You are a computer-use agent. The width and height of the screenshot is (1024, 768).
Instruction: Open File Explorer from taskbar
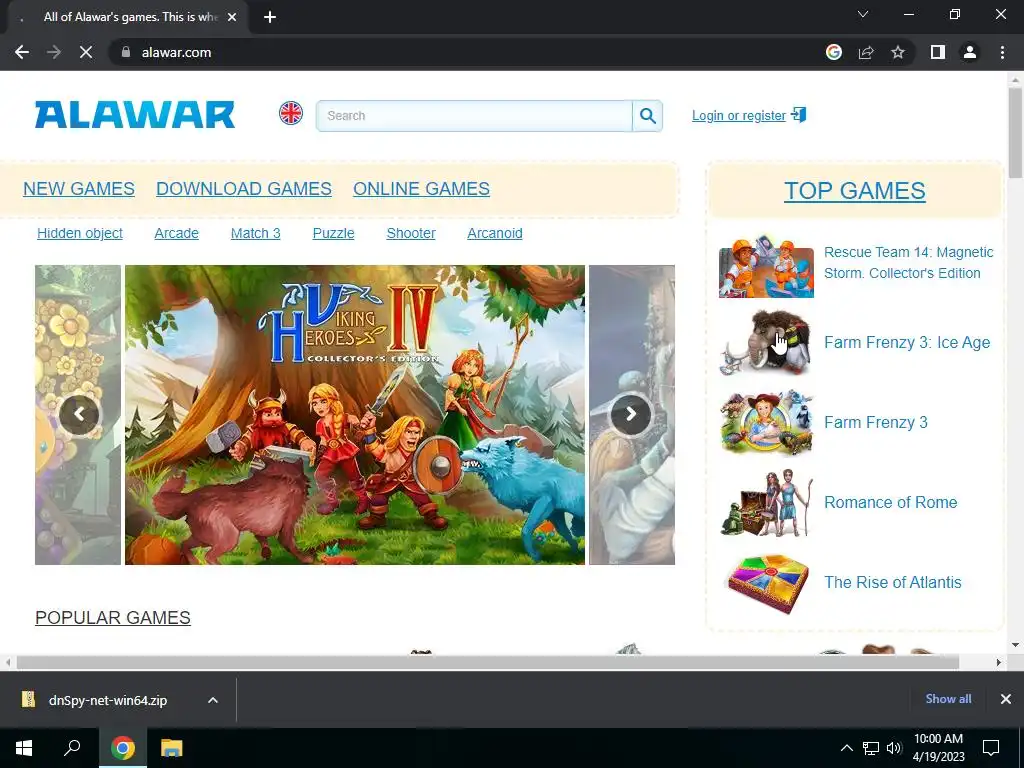coord(172,748)
